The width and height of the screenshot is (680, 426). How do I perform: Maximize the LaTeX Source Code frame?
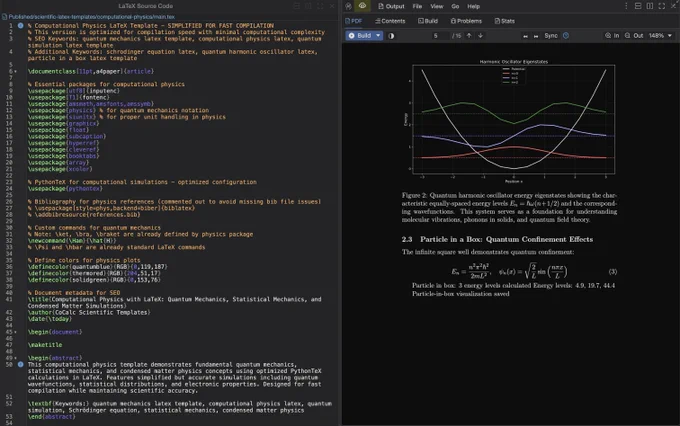(x=320, y=6)
